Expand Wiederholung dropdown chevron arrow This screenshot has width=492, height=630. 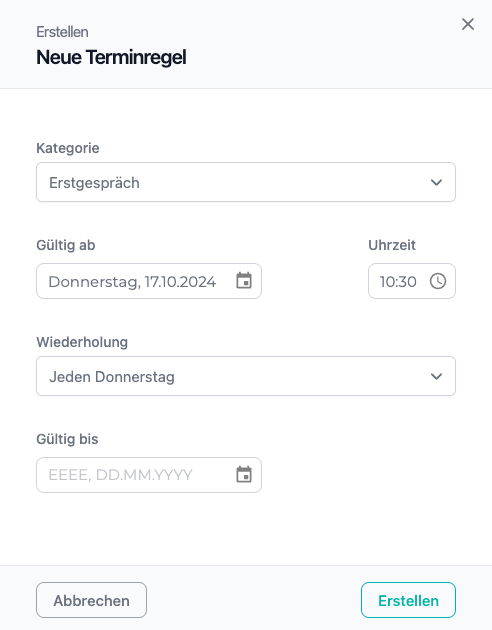[x=436, y=376]
